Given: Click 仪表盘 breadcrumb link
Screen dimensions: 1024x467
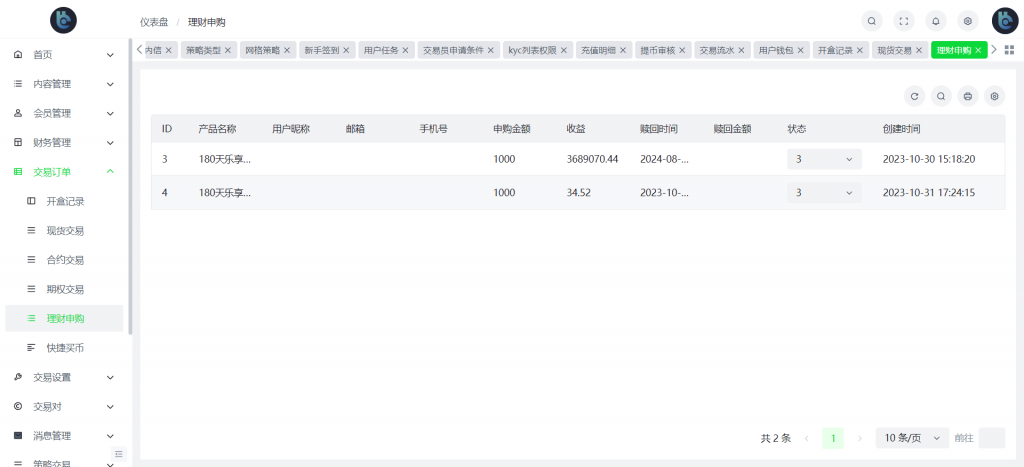Looking at the screenshot, I should tap(154, 22).
